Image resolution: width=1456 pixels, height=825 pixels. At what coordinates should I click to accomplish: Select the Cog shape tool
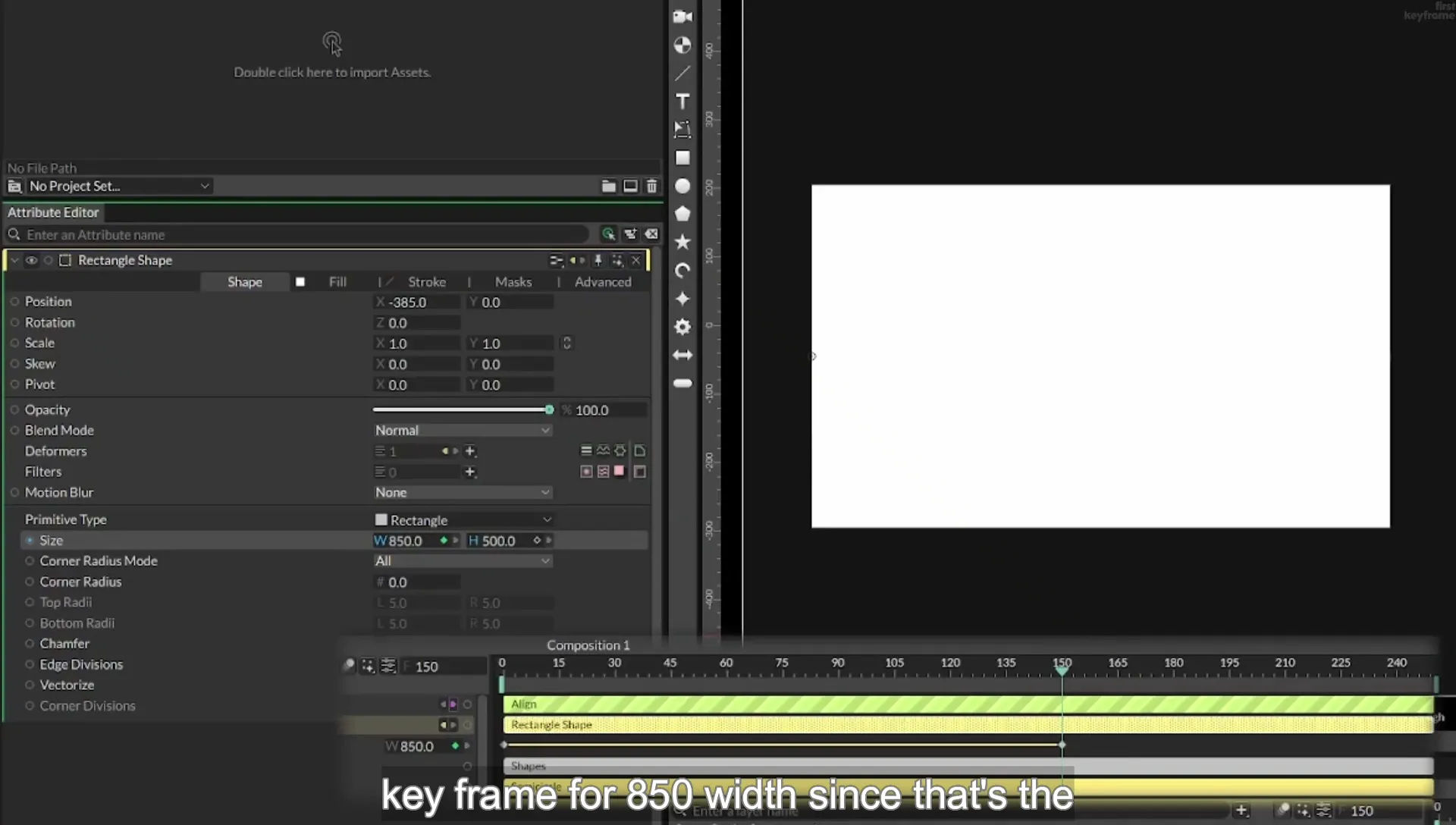pos(682,327)
